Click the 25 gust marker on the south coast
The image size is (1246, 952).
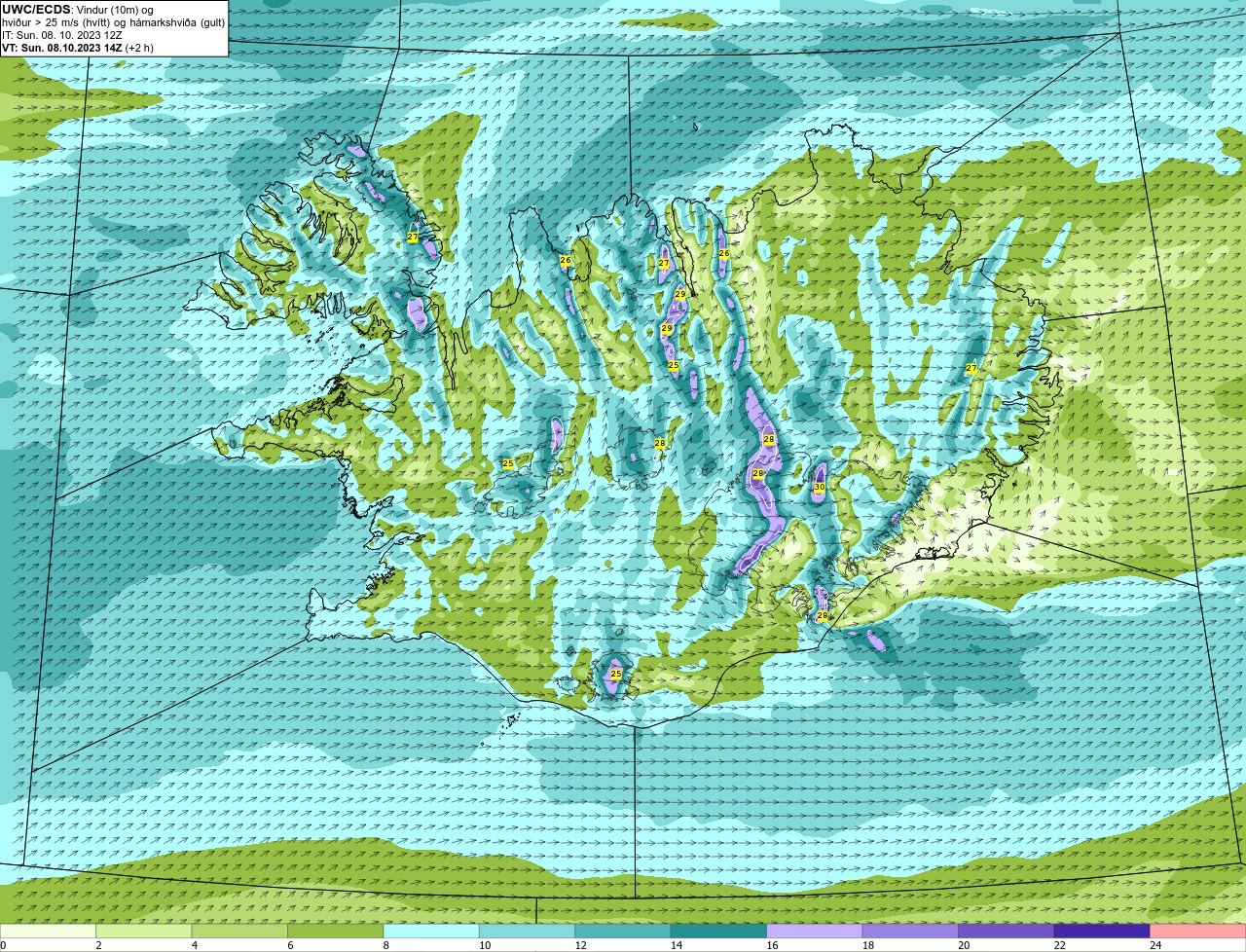(x=615, y=674)
